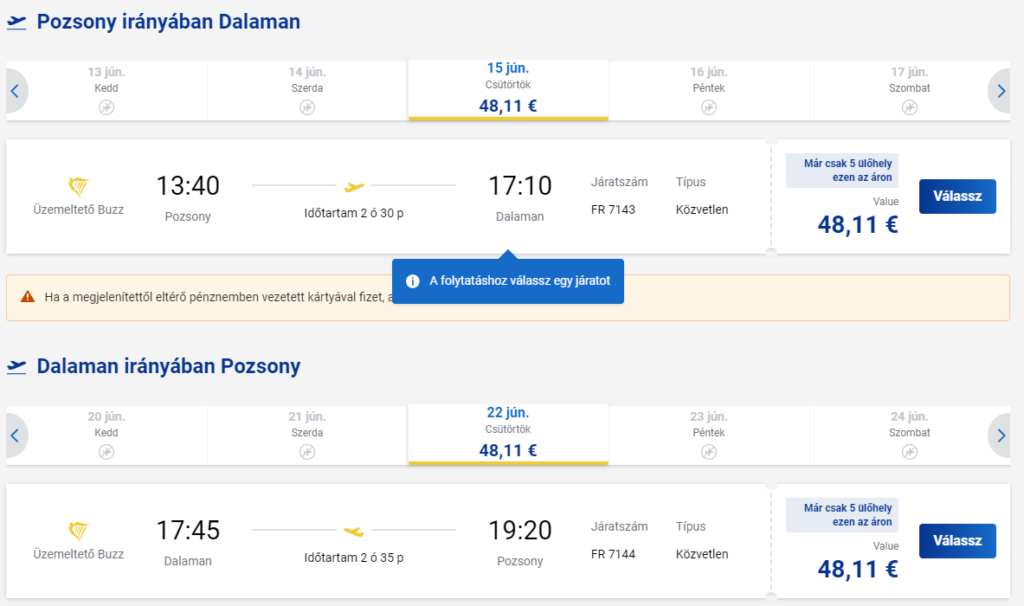This screenshot has width=1024, height=606.
Task: Choose the 21 jún. Szerda date tab
Action: tap(307, 436)
